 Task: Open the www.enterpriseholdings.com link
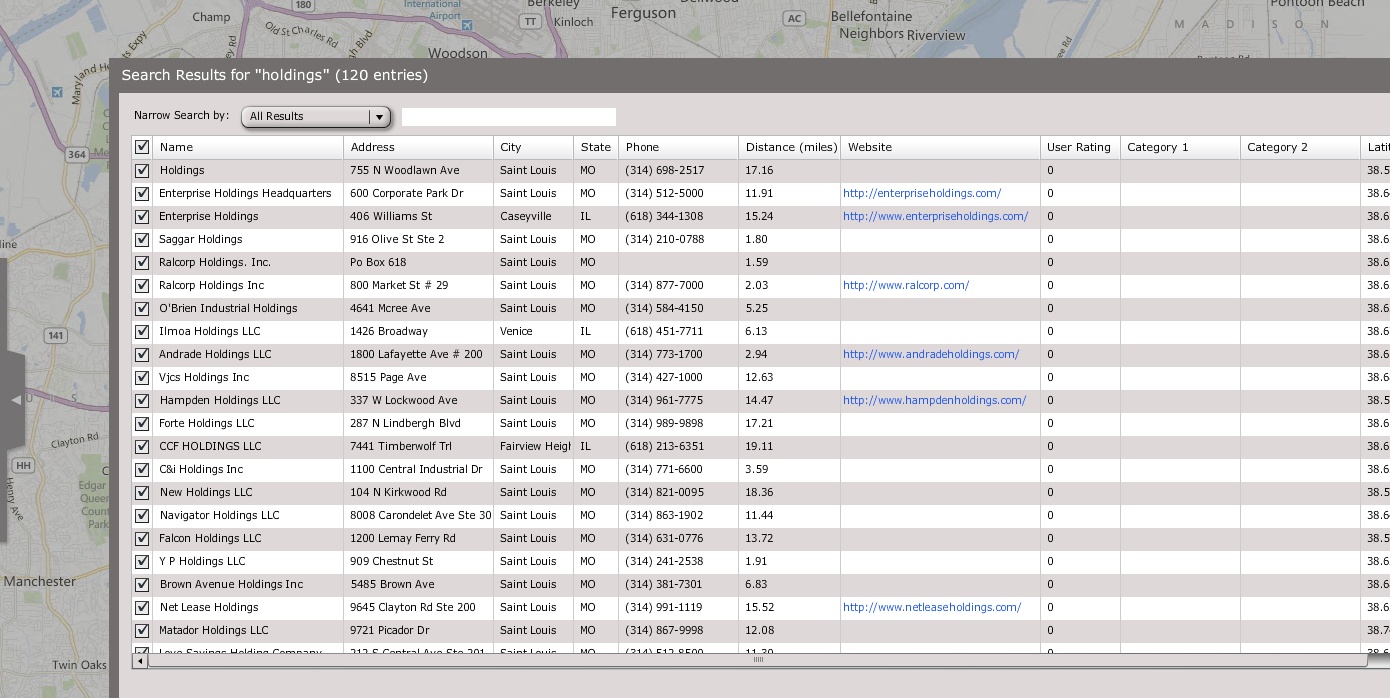(935, 217)
